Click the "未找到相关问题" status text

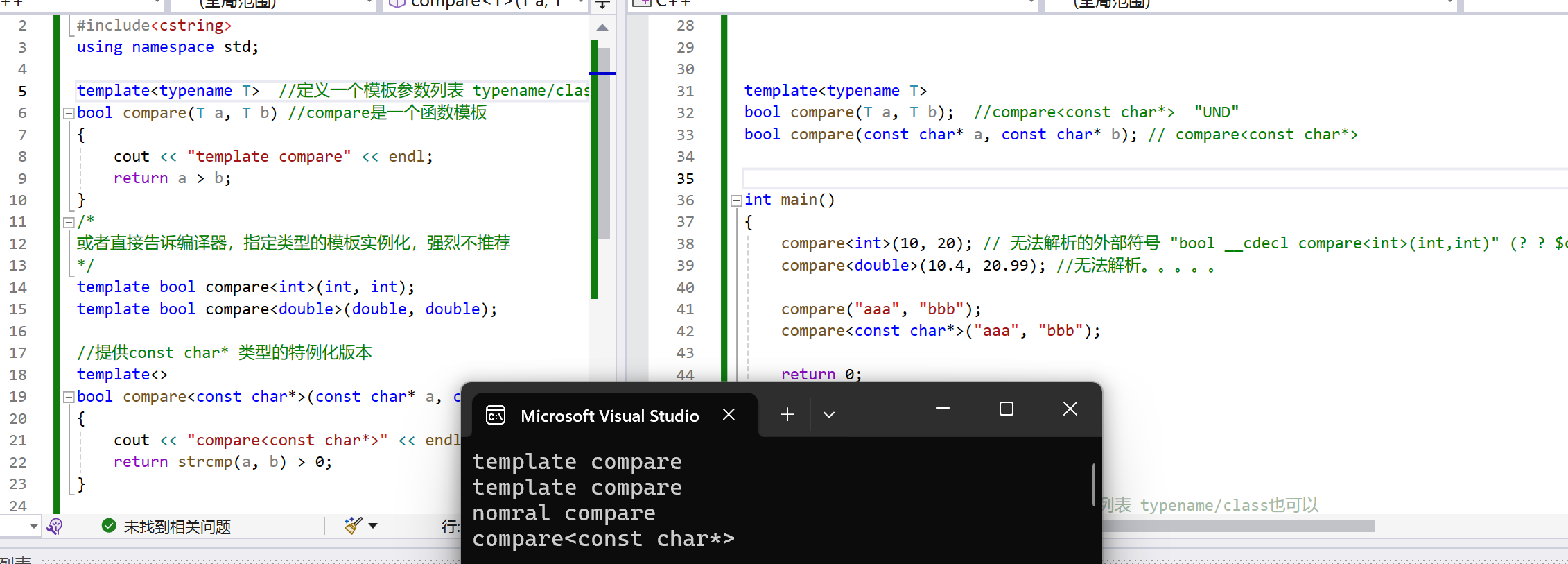[177, 527]
